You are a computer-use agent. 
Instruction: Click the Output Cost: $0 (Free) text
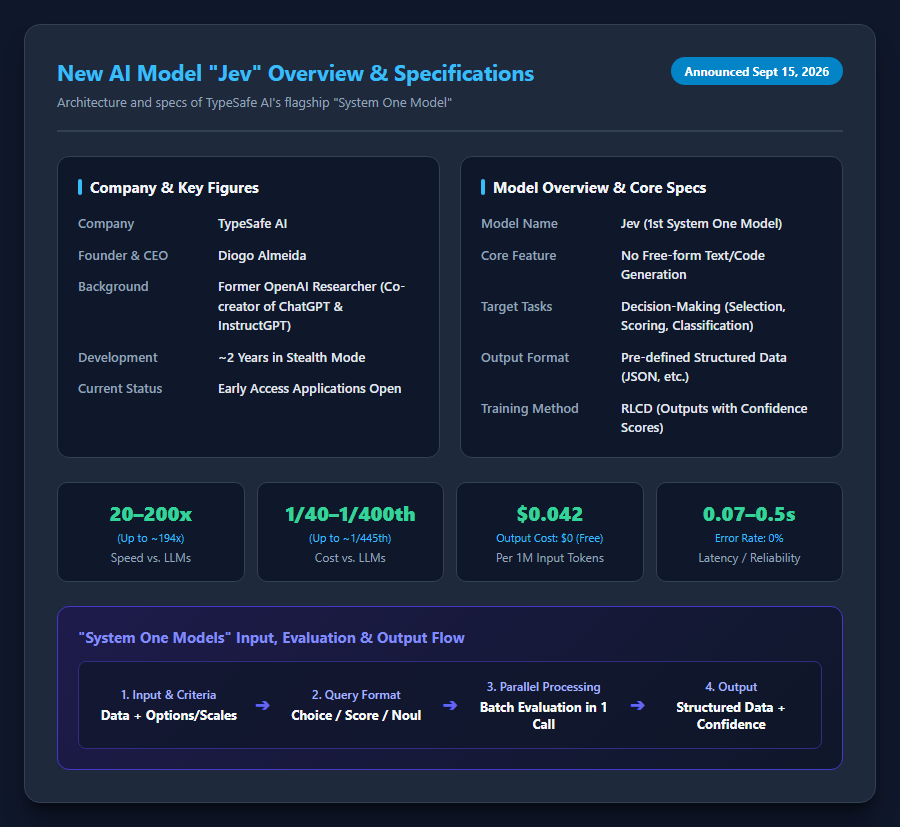[550, 538]
